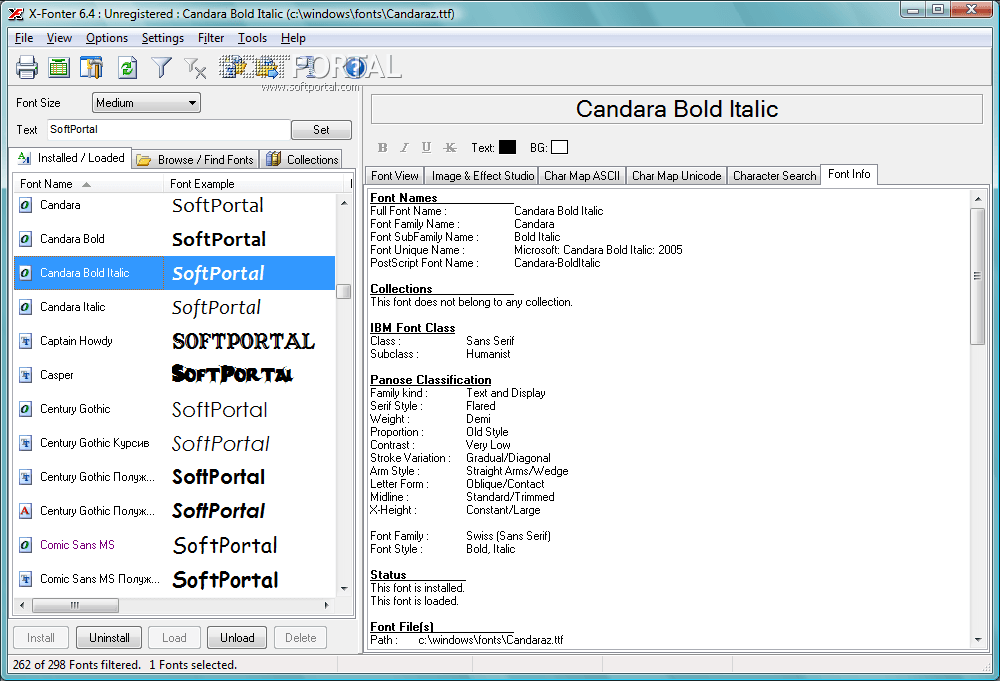Pick the white BG color swatch
The width and height of the screenshot is (1000, 681).
point(559,147)
